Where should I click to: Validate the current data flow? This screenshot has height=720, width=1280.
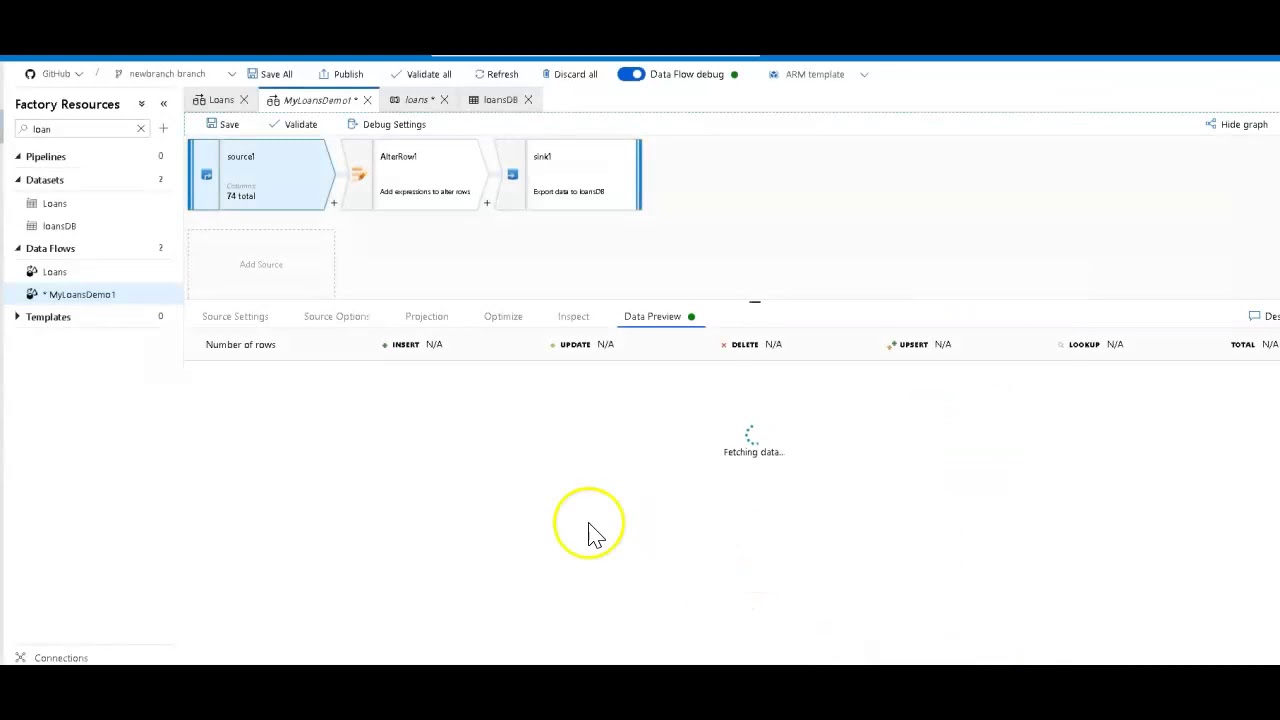[293, 125]
